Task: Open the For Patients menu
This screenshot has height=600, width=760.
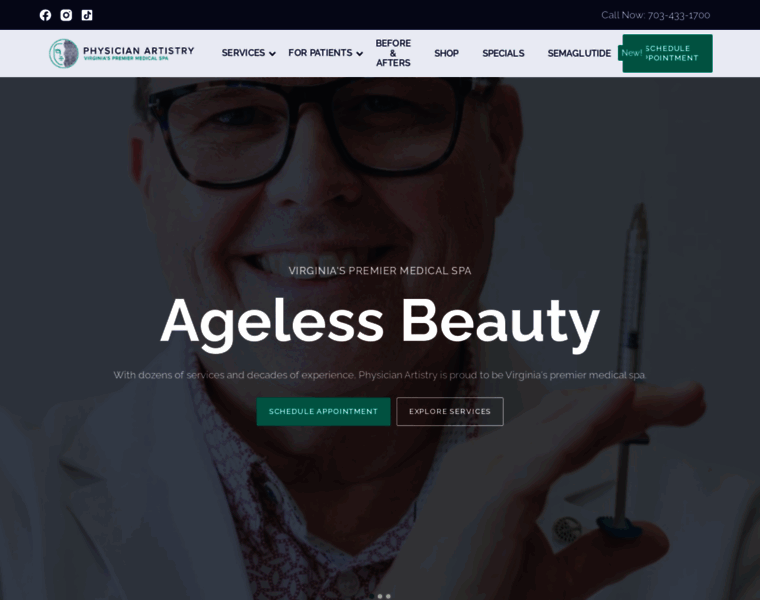Action: [x=320, y=53]
